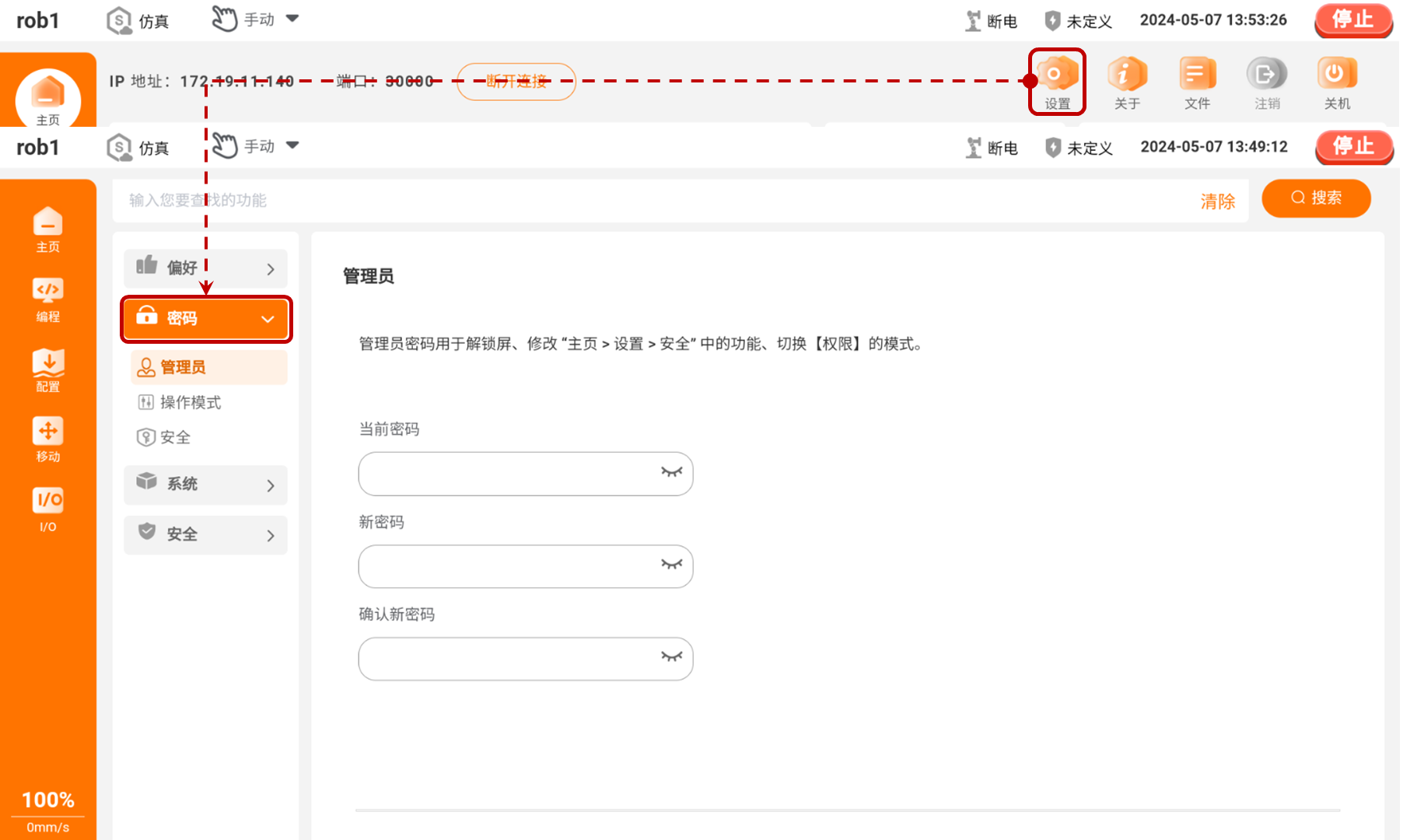Select the 操作模式 submenu item
The height and width of the screenshot is (840, 1403).
point(180,402)
